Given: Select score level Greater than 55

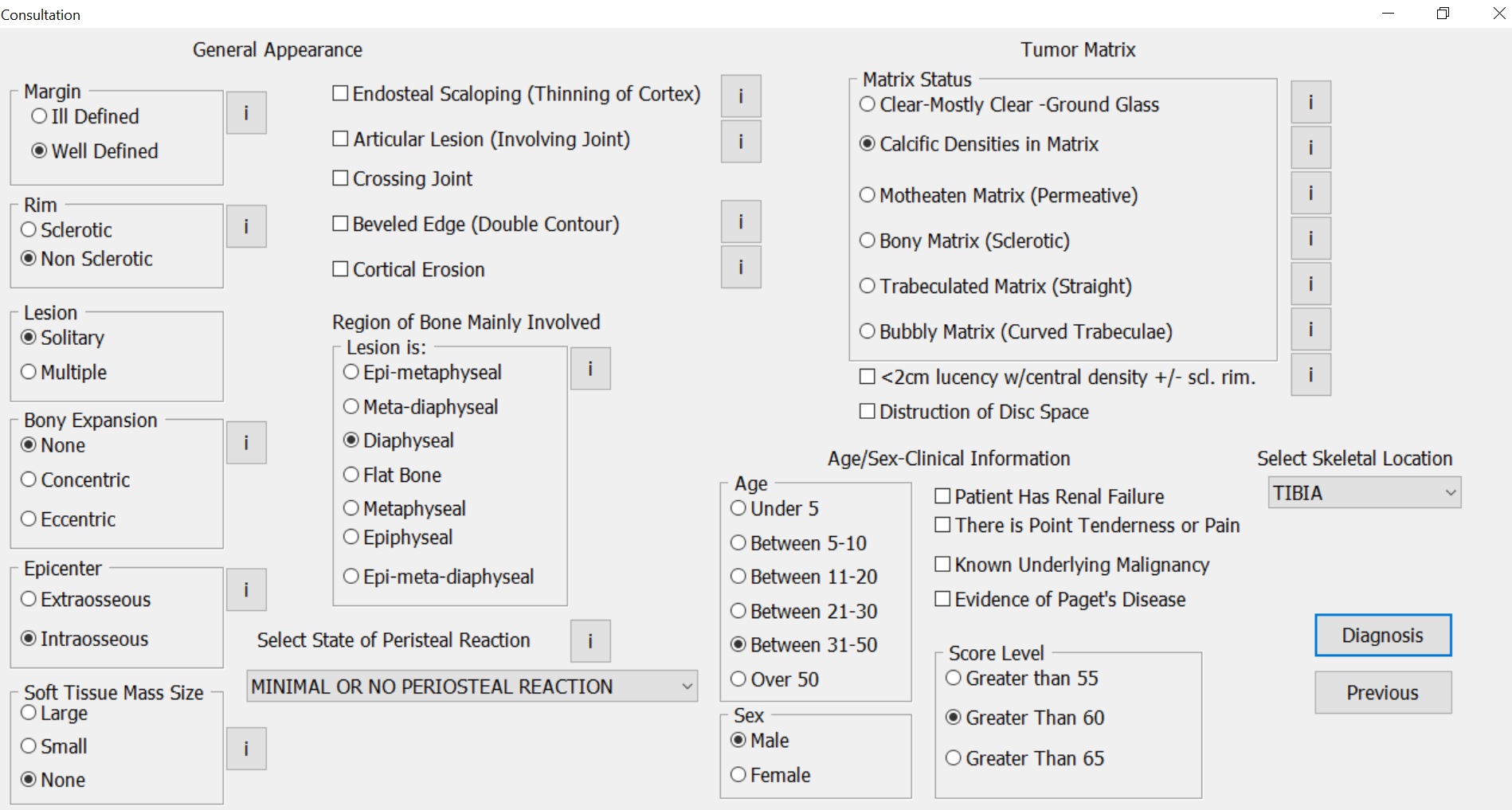Looking at the screenshot, I should [1022, 679].
